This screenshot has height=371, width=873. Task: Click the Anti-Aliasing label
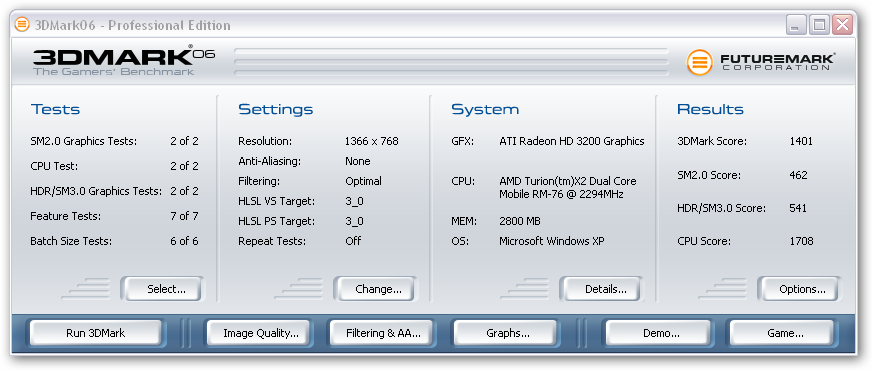(x=269, y=162)
